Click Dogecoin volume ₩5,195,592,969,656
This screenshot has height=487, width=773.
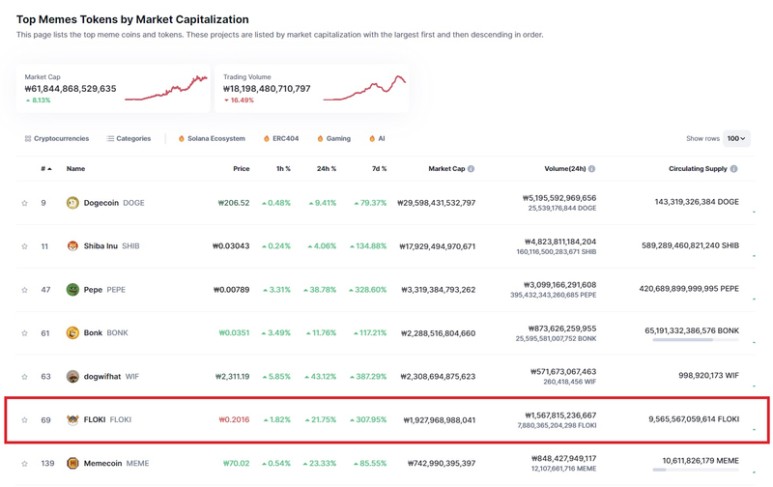560,198
